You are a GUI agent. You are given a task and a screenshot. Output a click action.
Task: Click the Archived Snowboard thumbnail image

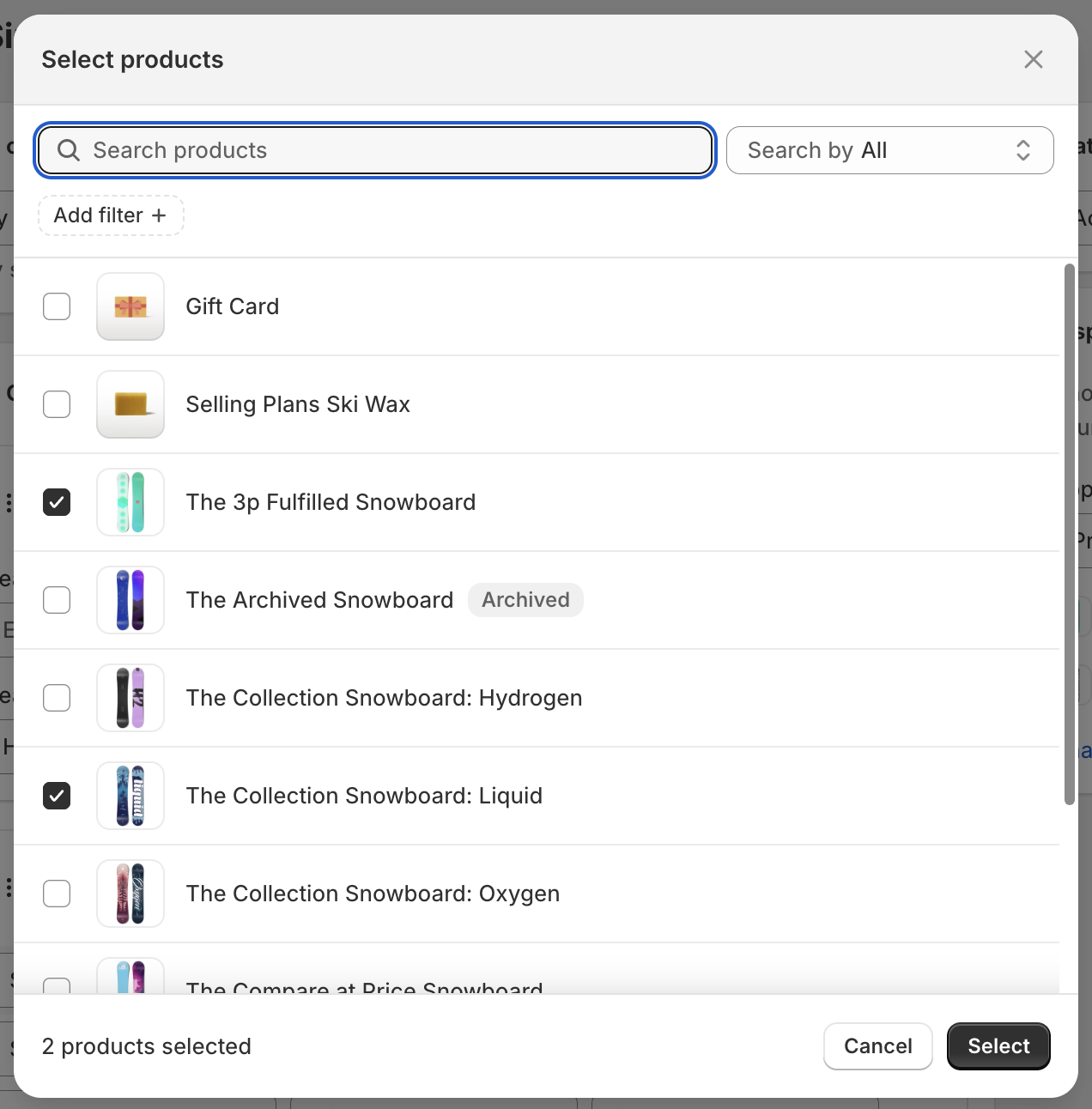click(x=130, y=600)
